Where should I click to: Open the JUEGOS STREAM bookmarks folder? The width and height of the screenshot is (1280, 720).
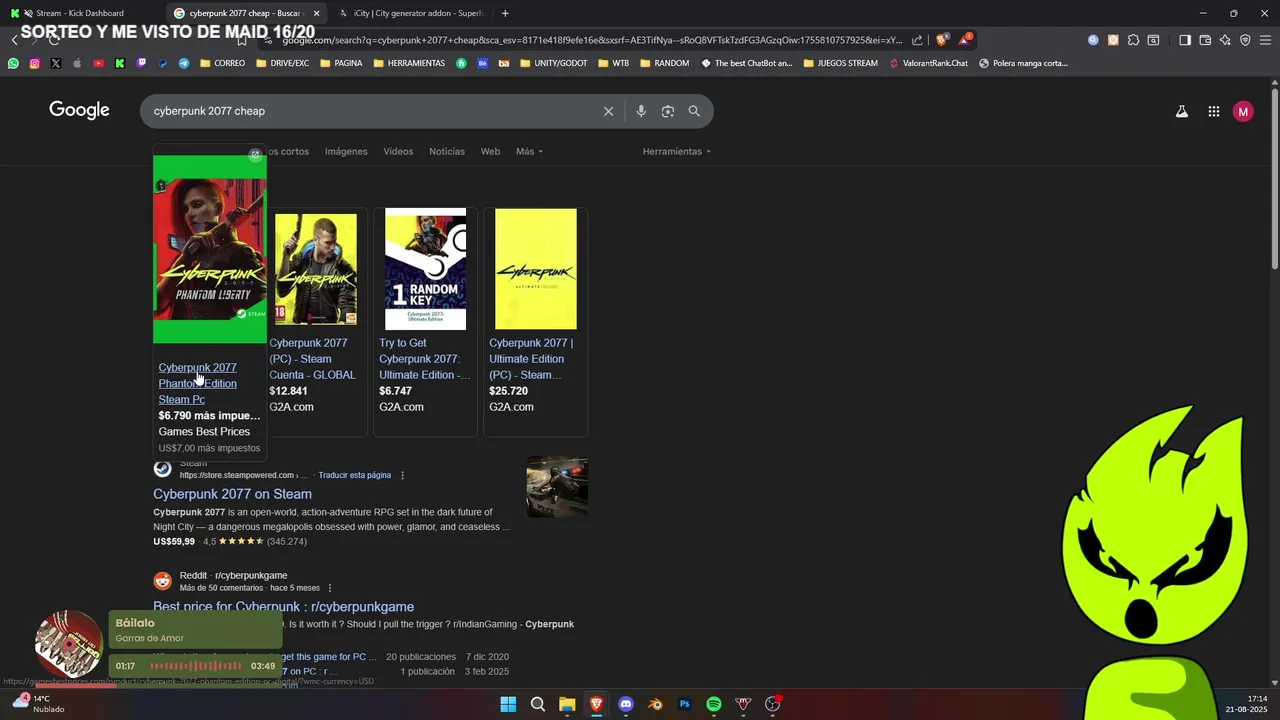840,63
